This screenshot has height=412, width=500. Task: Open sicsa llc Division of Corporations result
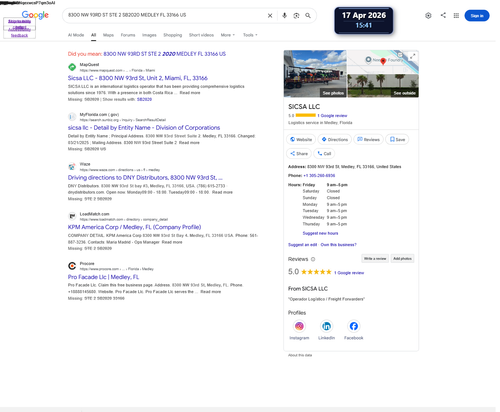pyautogui.click(x=144, y=128)
